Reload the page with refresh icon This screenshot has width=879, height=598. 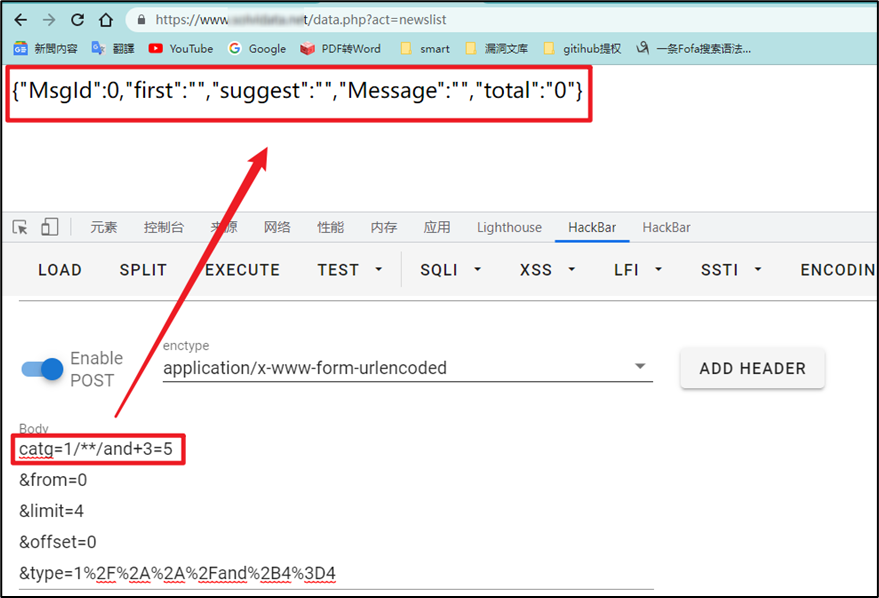pos(77,20)
